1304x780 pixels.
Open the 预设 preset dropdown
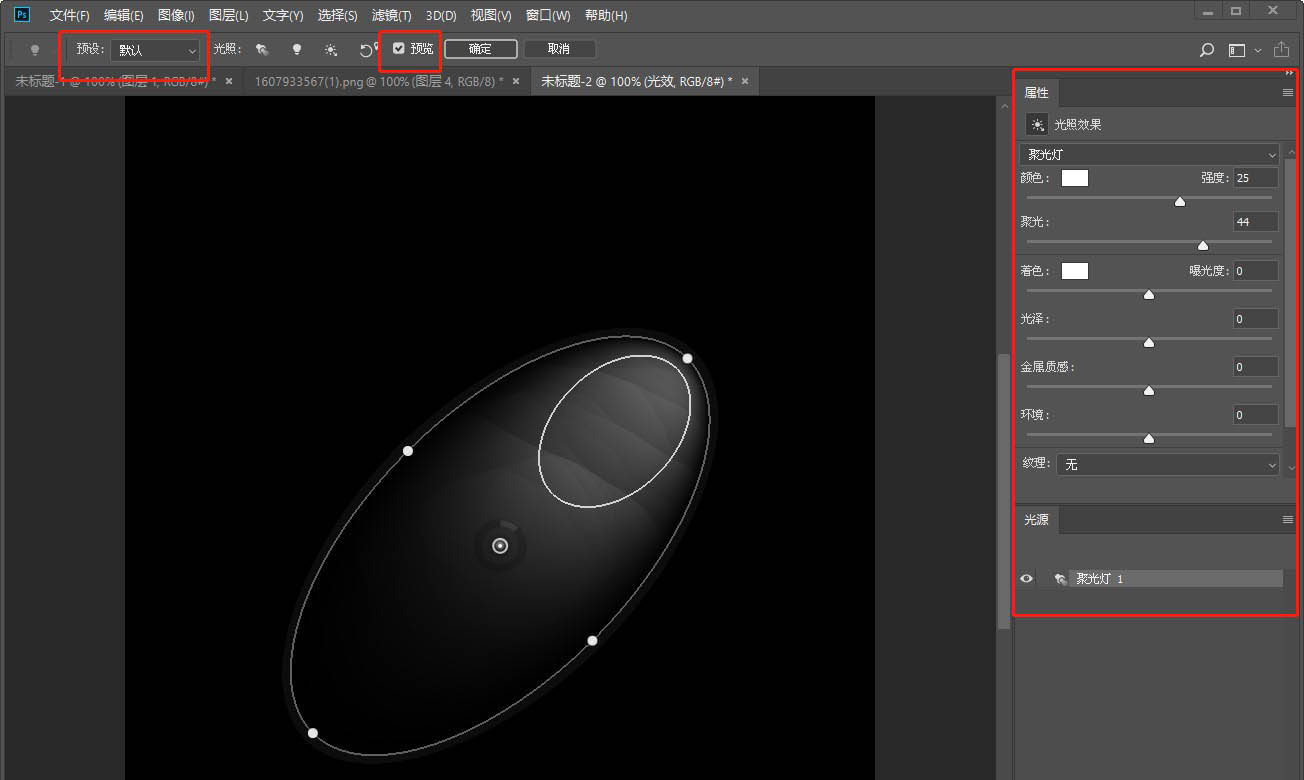(x=157, y=50)
